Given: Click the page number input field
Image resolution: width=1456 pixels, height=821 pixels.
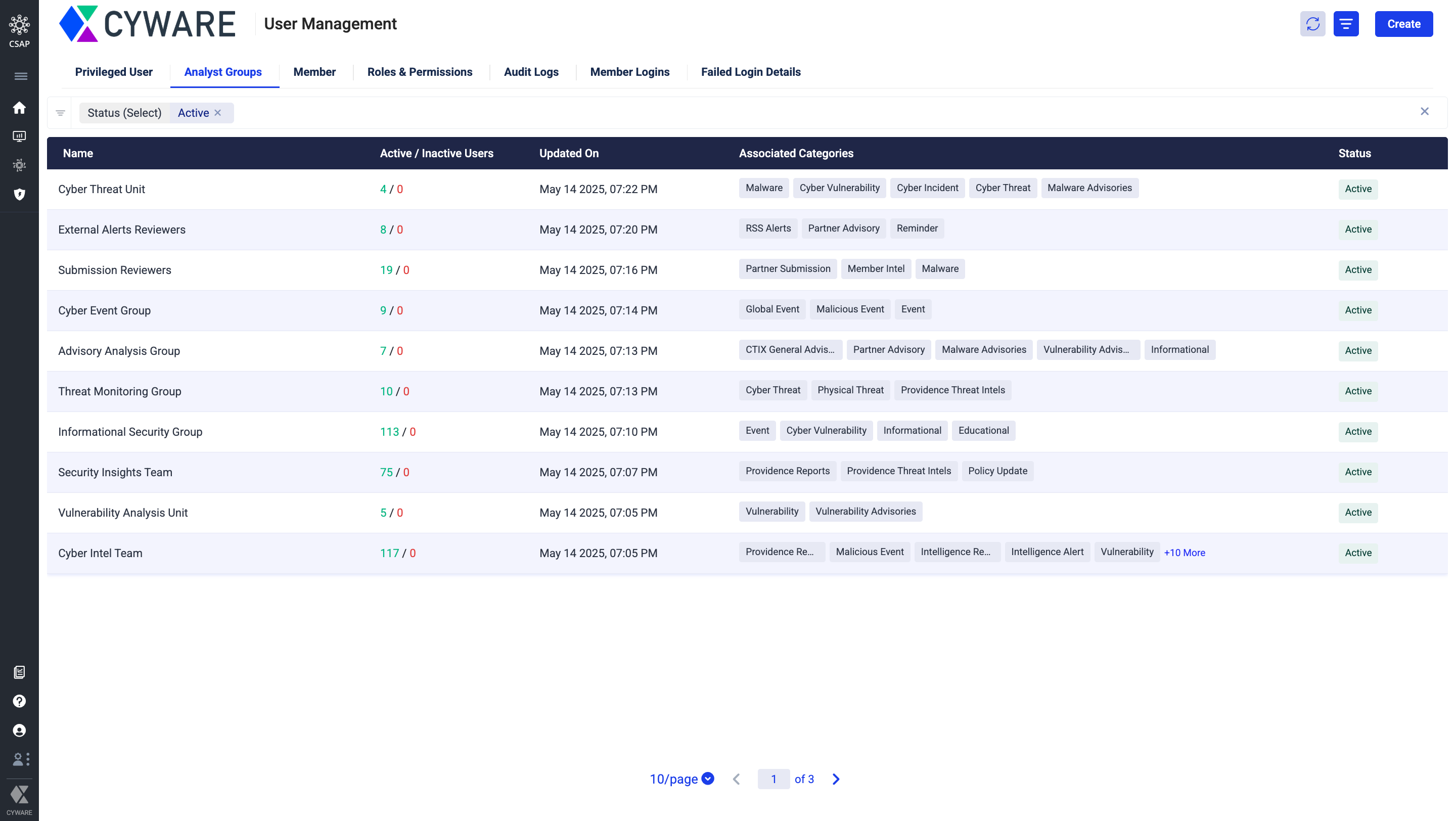Looking at the screenshot, I should (773, 779).
